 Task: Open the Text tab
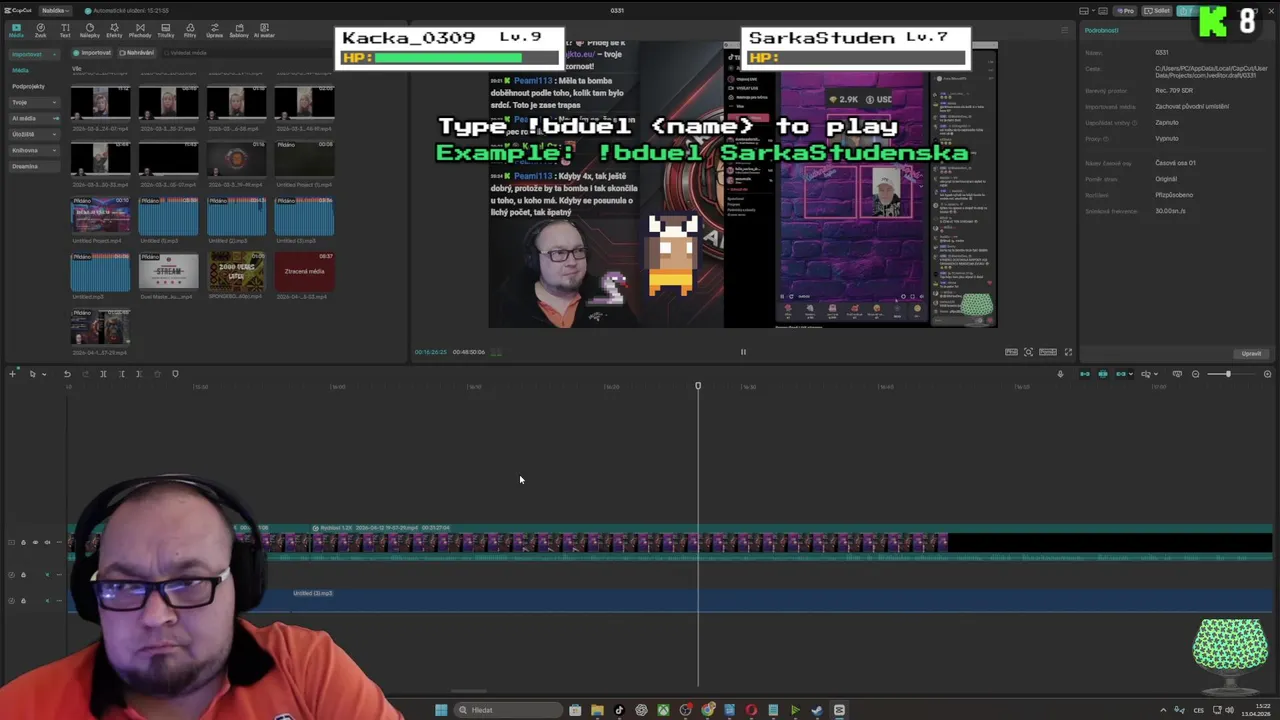coord(65,30)
